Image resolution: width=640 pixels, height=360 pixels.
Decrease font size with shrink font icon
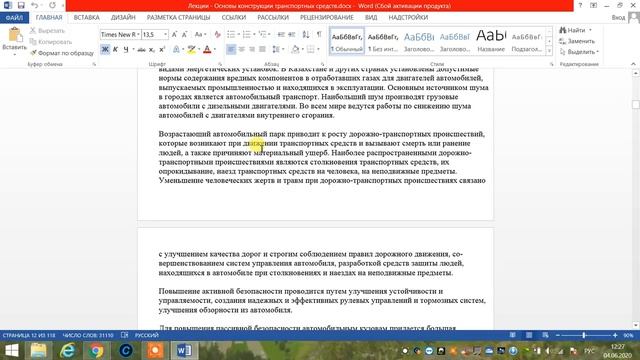[184, 35]
